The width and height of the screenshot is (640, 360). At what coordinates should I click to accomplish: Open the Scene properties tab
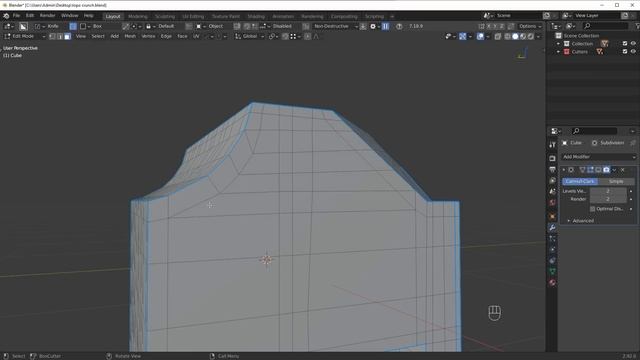552,191
